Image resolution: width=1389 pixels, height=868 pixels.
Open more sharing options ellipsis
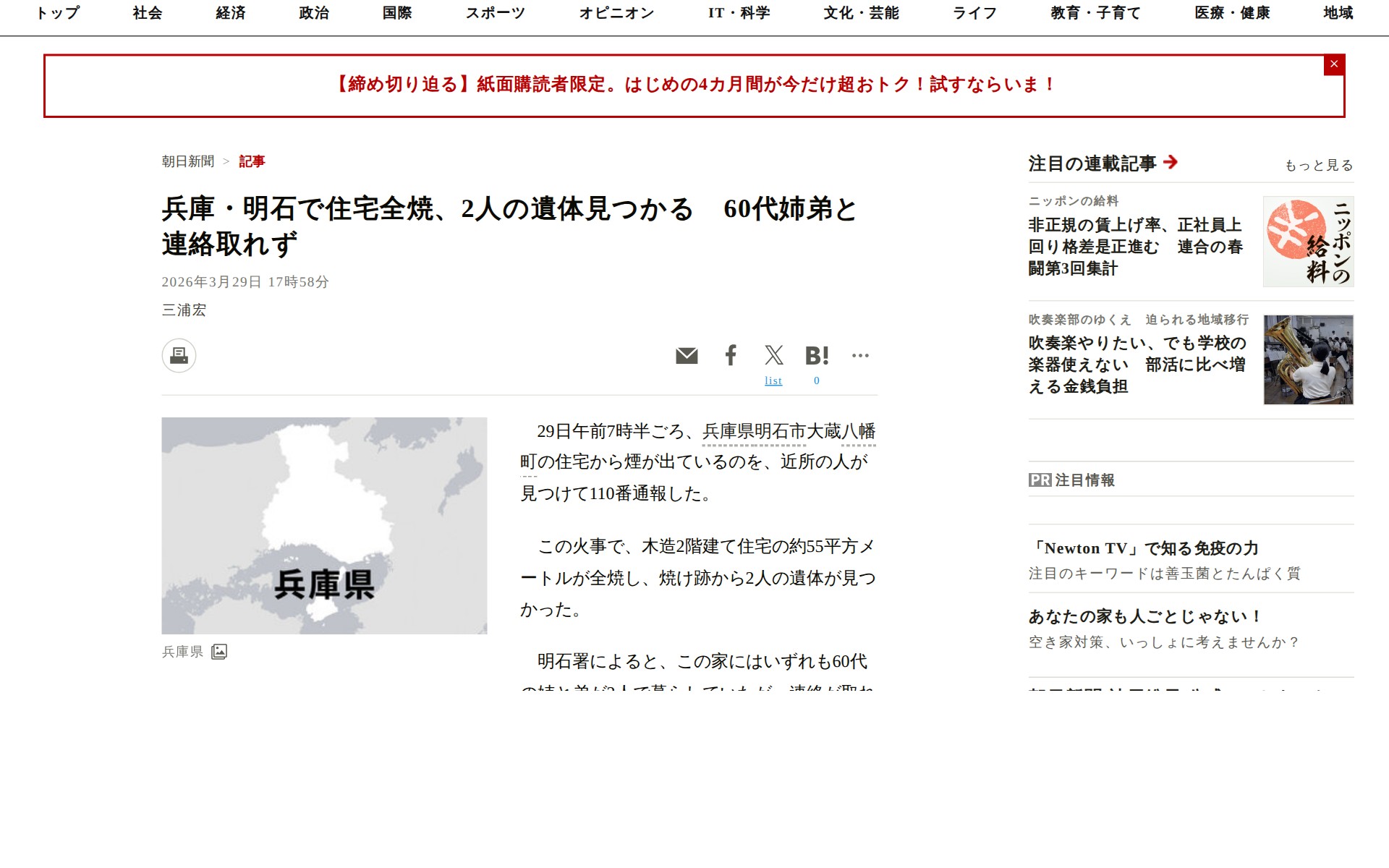tap(860, 355)
